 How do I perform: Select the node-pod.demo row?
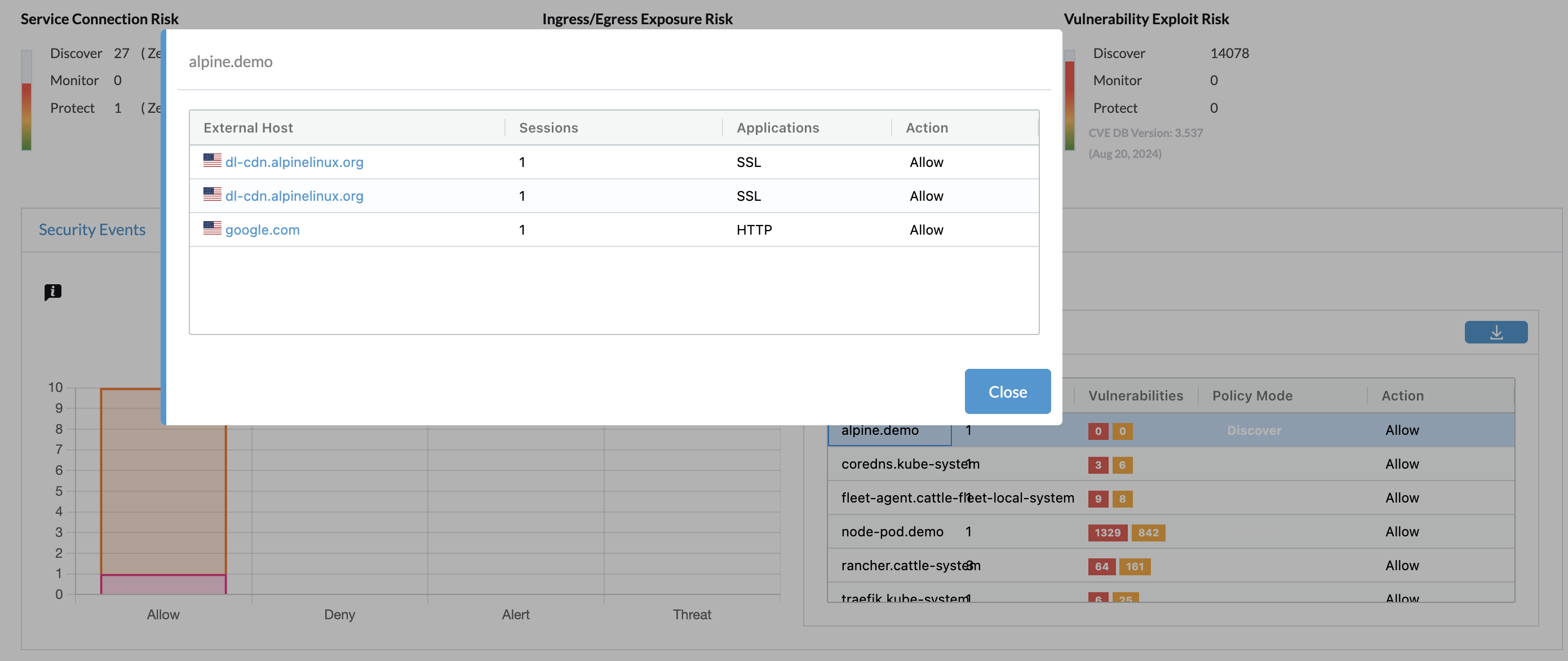click(x=892, y=532)
